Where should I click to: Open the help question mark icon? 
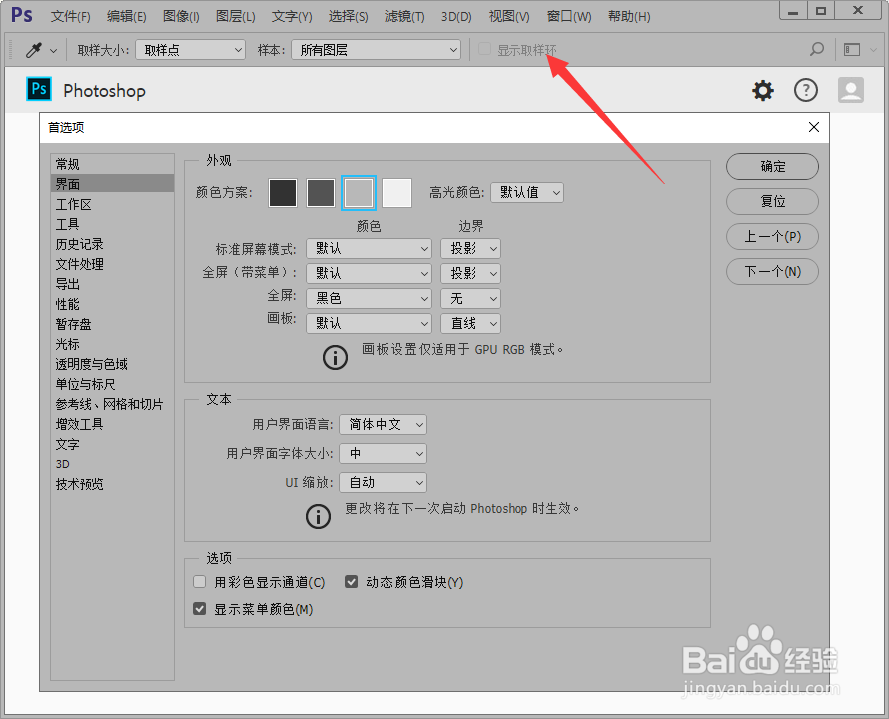pyautogui.click(x=806, y=90)
